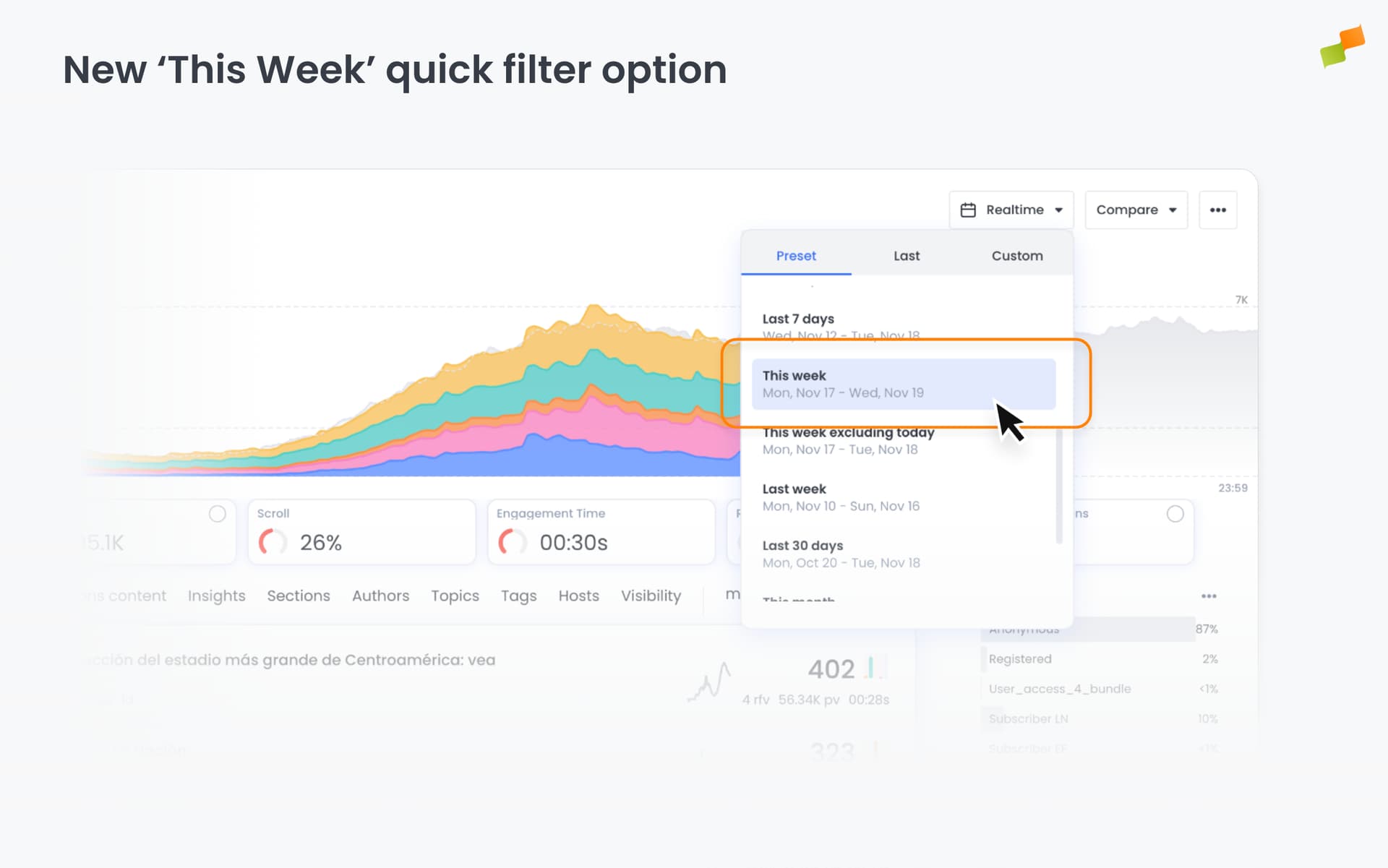Open the Compare dropdown
This screenshot has height=868, width=1388.
click(x=1135, y=210)
